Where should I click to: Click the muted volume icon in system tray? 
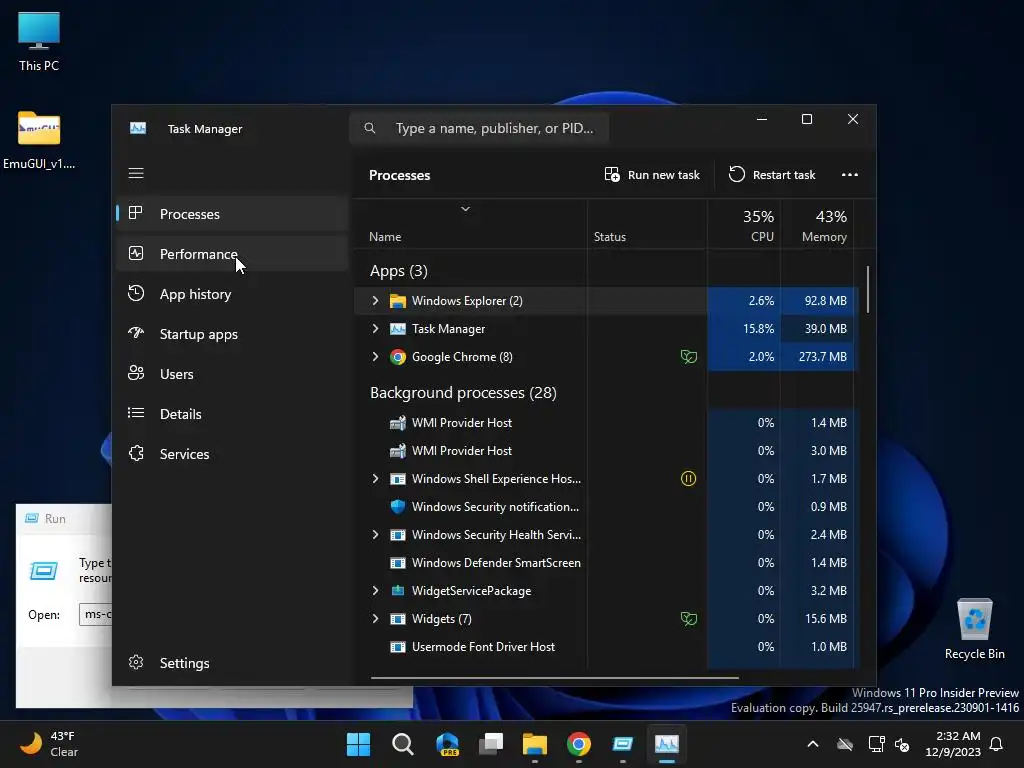coord(903,744)
